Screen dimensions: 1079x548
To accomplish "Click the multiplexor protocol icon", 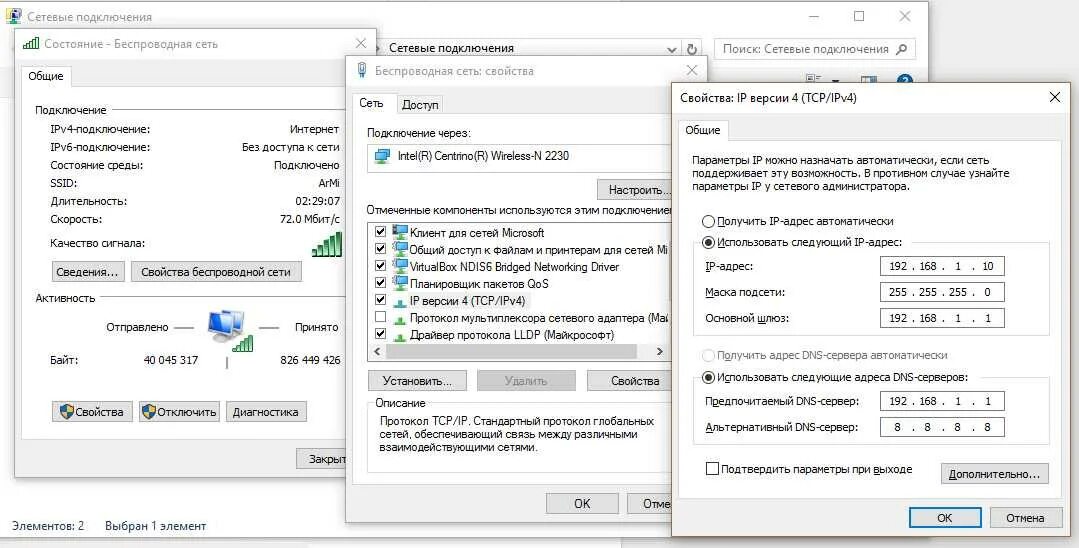I will [x=400, y=319].
